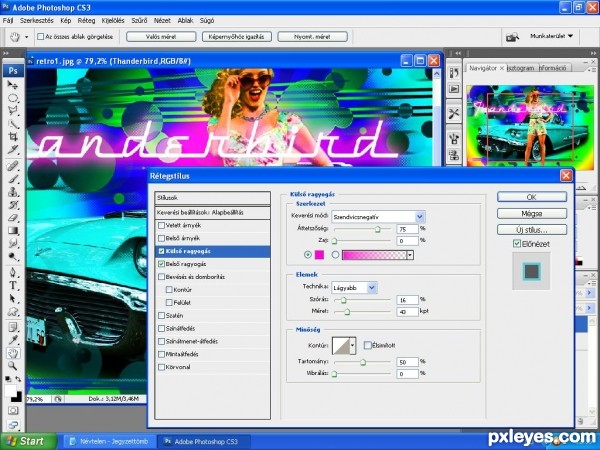Click the Nyomt. méret button

(312, 37)
